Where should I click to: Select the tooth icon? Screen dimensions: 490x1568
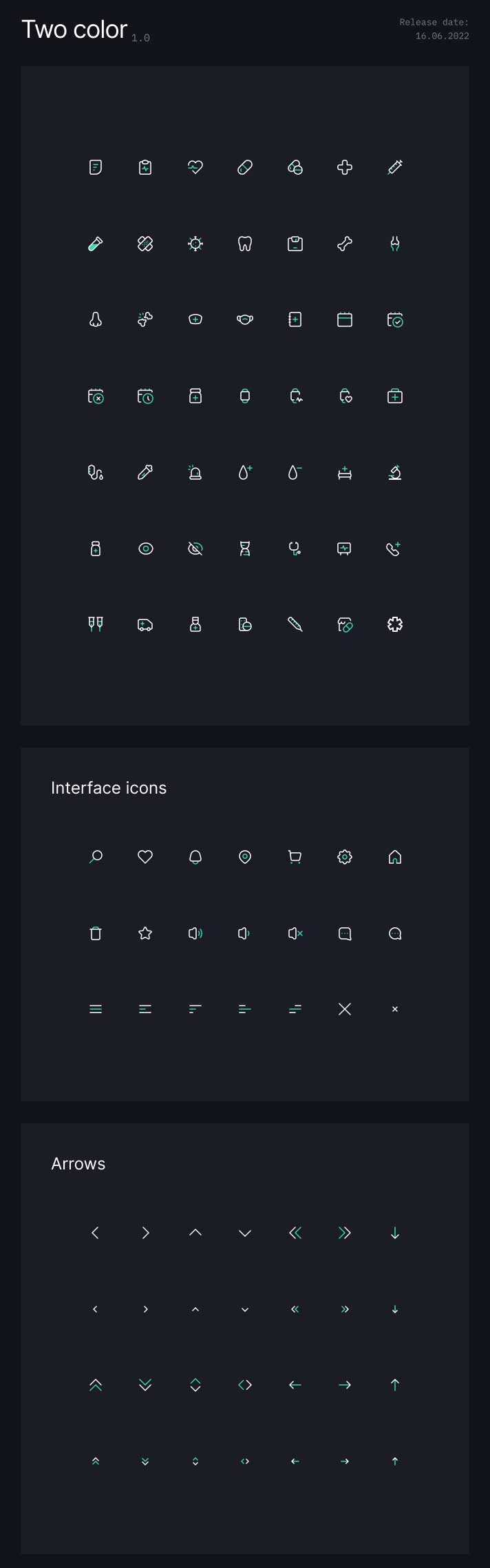pos(245,244)
